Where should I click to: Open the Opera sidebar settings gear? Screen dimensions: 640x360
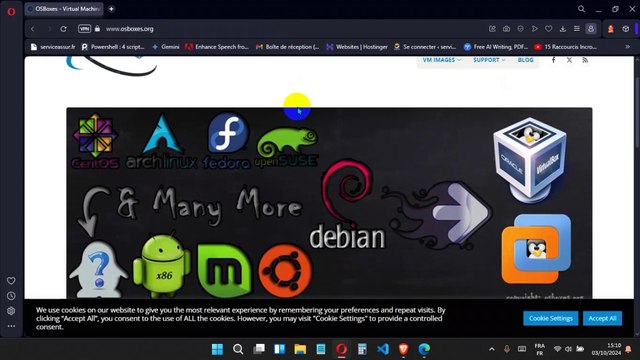[11, 311]
